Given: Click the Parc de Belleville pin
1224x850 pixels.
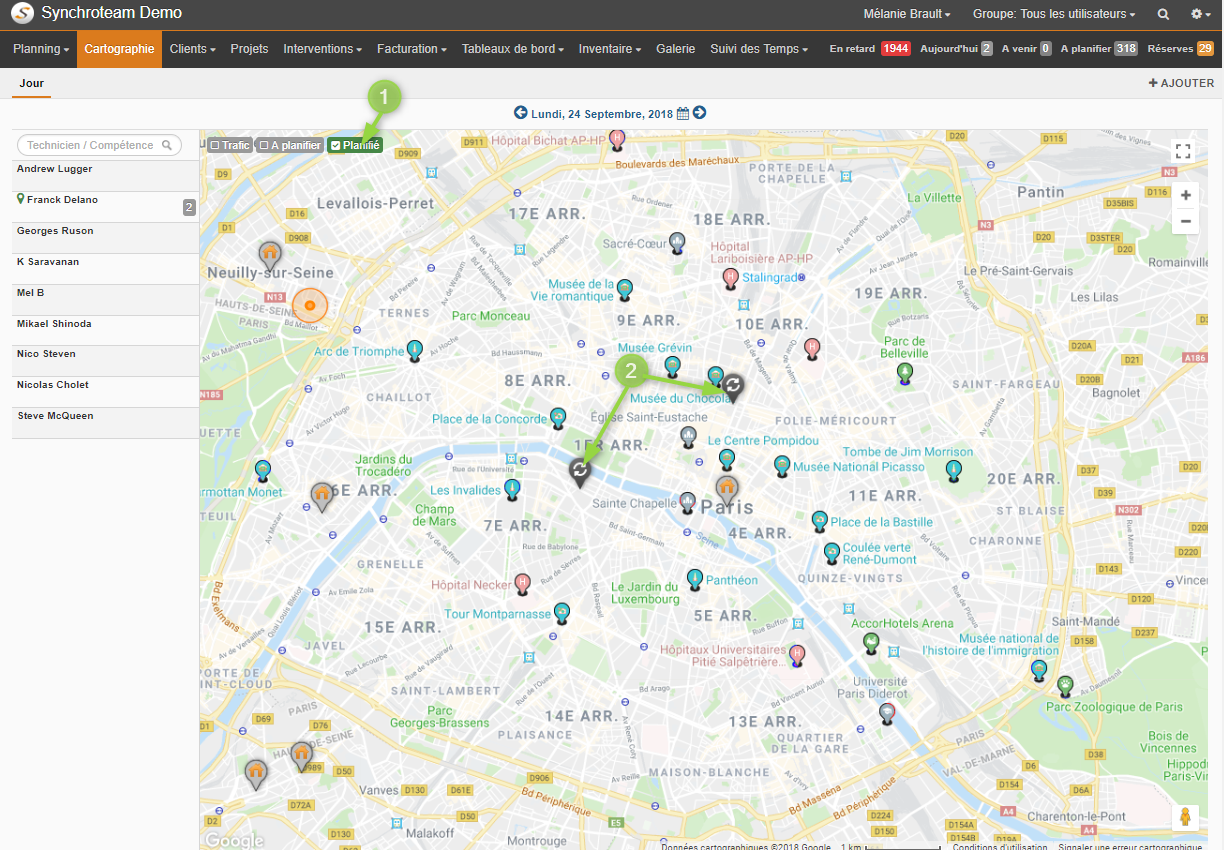Looking at the screenshot, I should [x=905, y=374].
